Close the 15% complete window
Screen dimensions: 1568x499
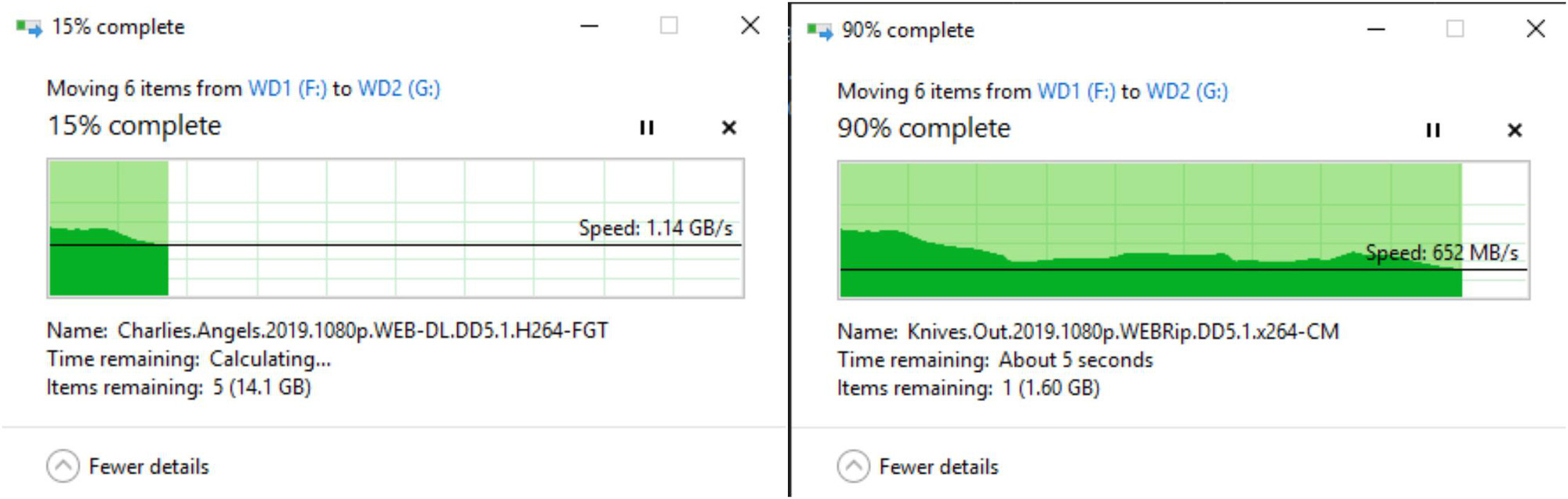click(x=750, y=26)
